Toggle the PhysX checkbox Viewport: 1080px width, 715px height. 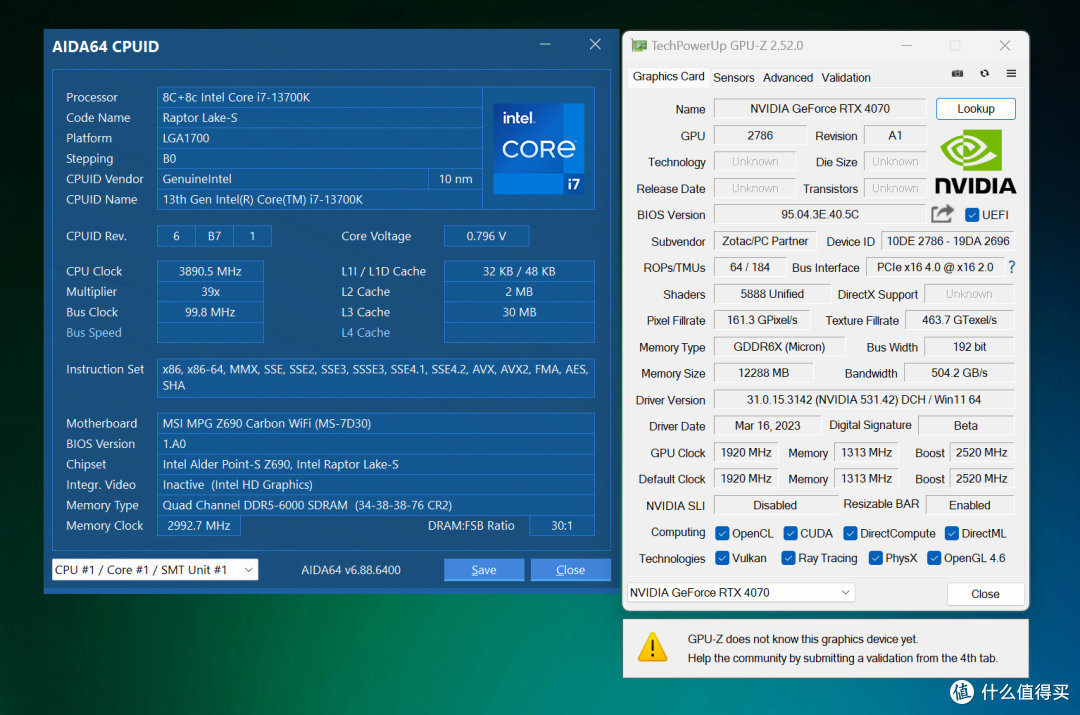click(875, 558)
